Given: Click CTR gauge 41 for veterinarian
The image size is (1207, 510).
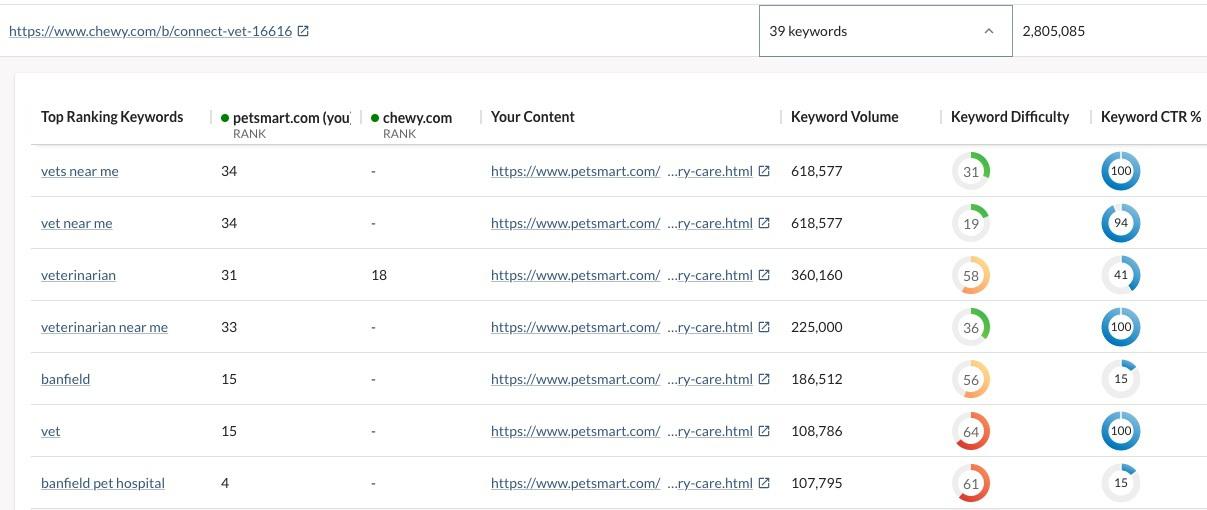Looking at the screenshot, I should 1120,275.
